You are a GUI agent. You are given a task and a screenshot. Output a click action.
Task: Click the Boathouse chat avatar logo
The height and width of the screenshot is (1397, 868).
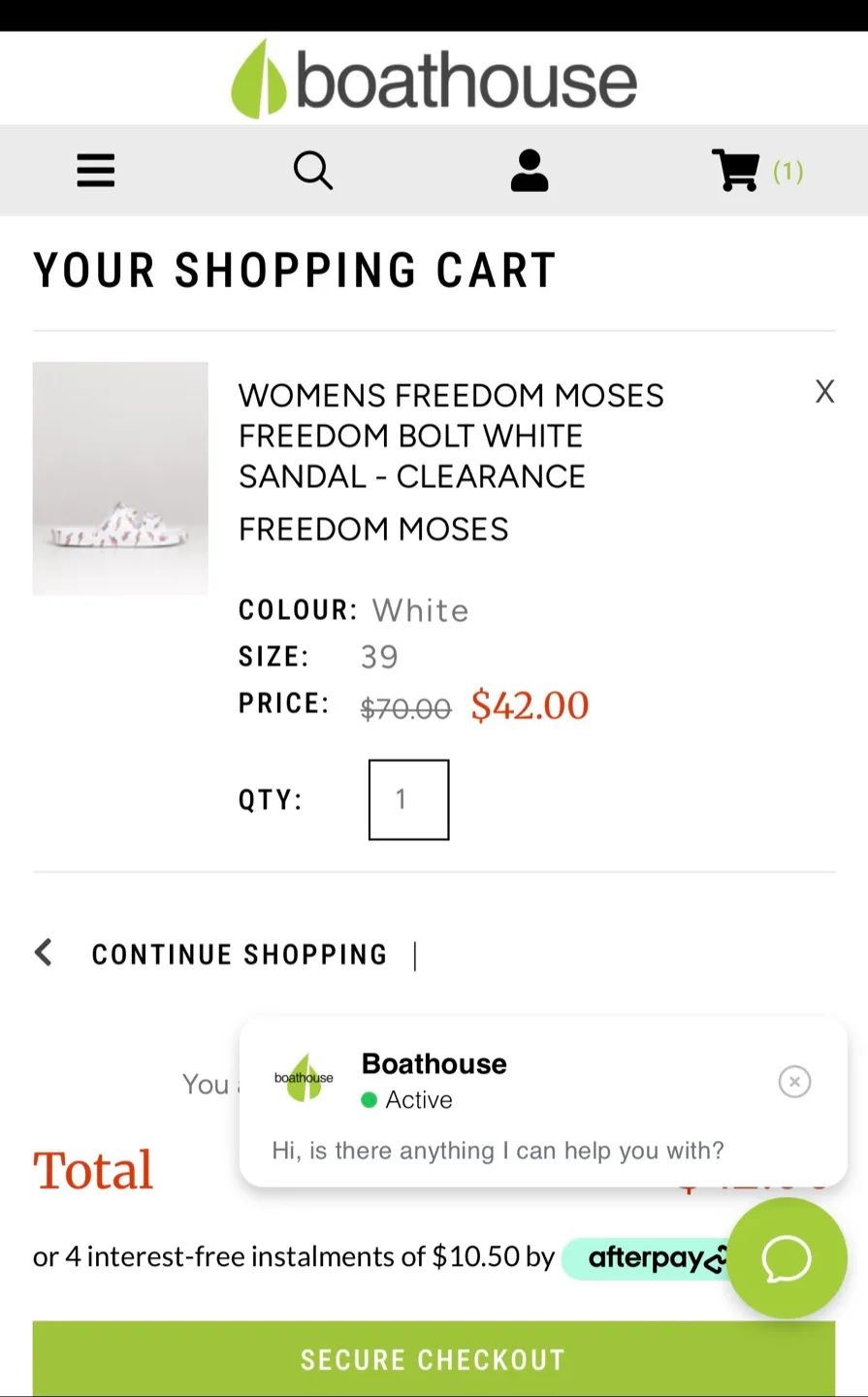pyautogui.click(x=304, y=1078)
